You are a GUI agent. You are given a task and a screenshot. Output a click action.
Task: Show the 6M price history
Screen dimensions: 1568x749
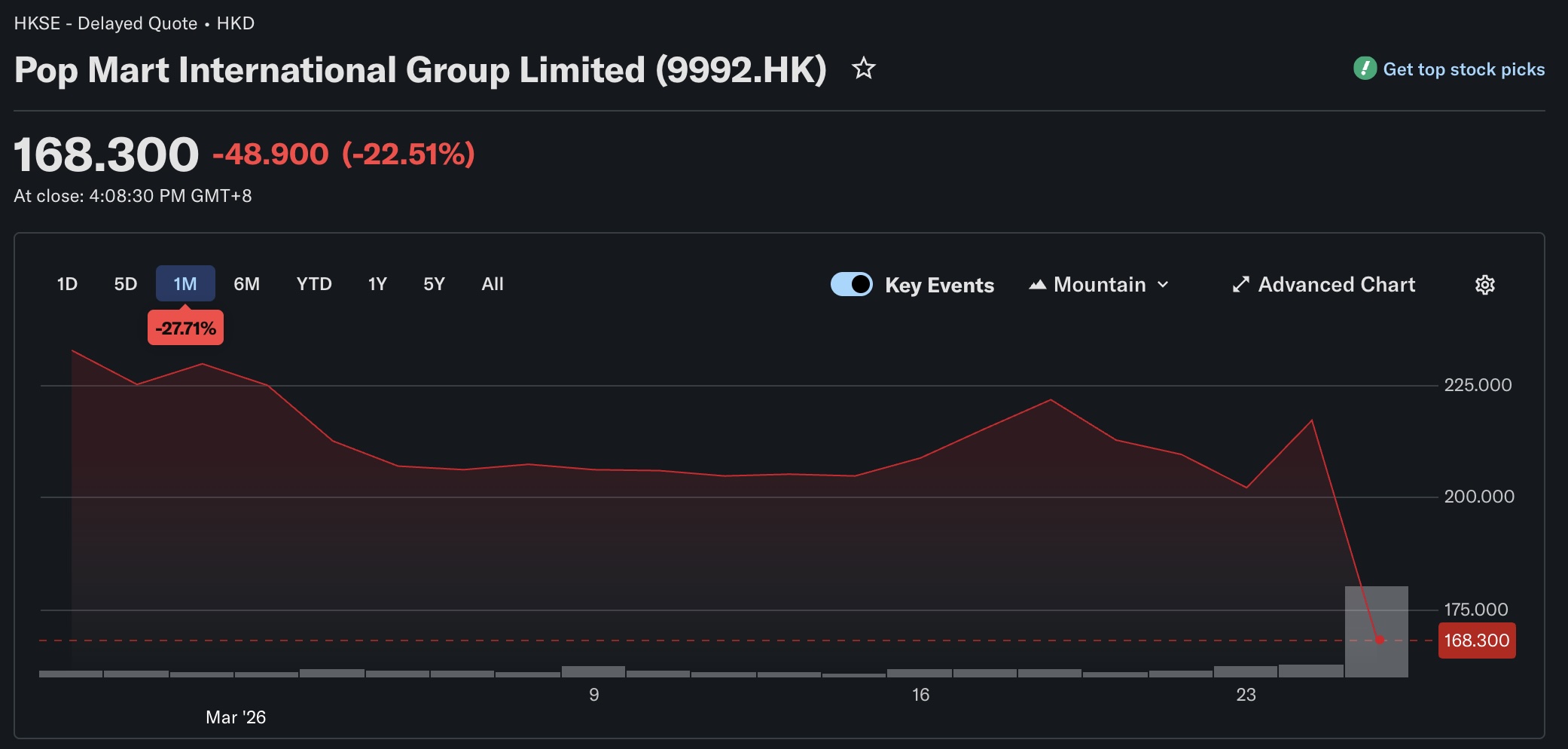[246, 284]
